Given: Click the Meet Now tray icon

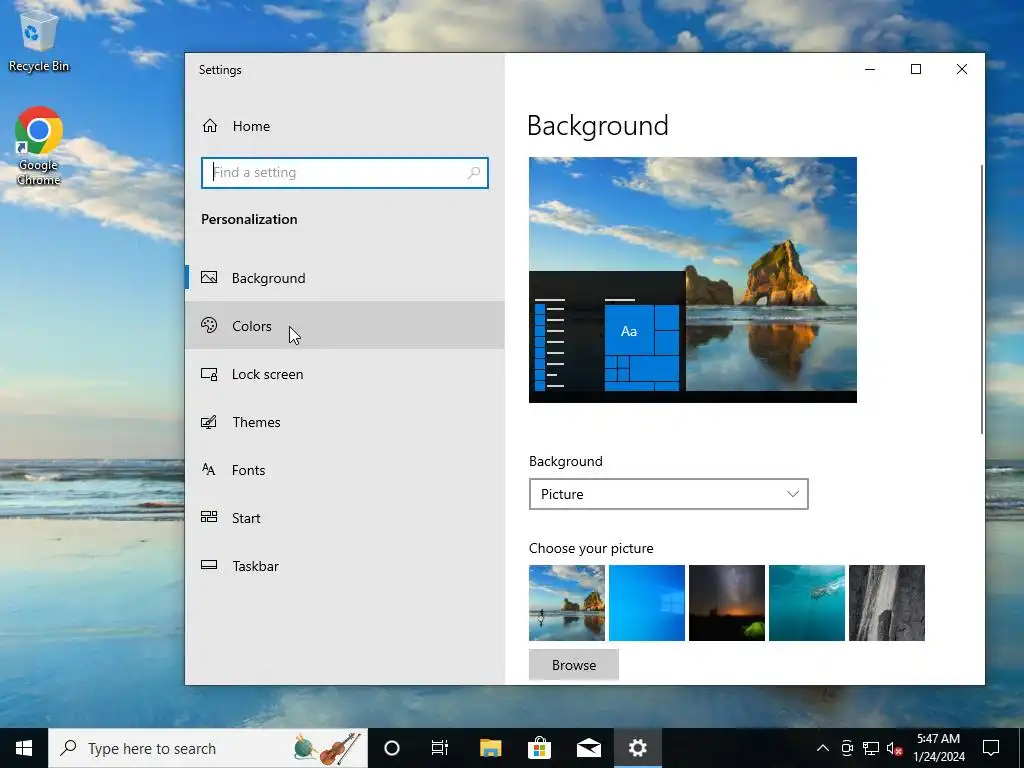Looking at the screenshot, I should (x=847, y=748).
